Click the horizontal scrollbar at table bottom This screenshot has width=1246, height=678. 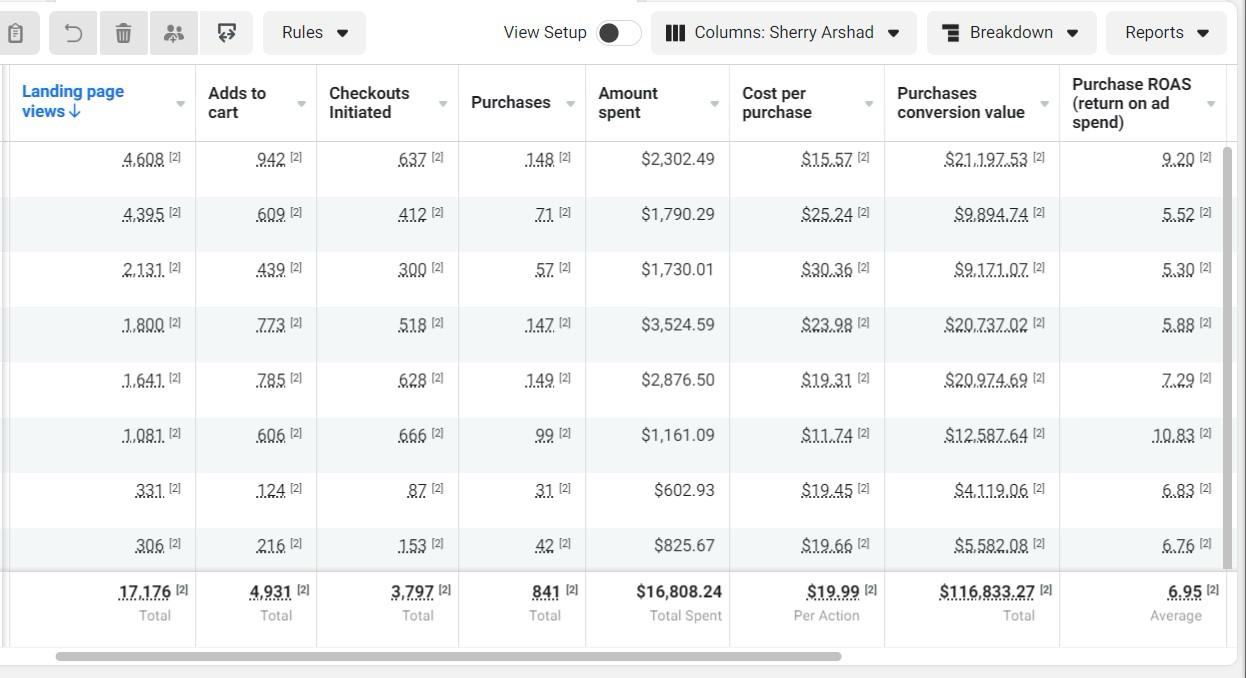[x=448, y=657]
